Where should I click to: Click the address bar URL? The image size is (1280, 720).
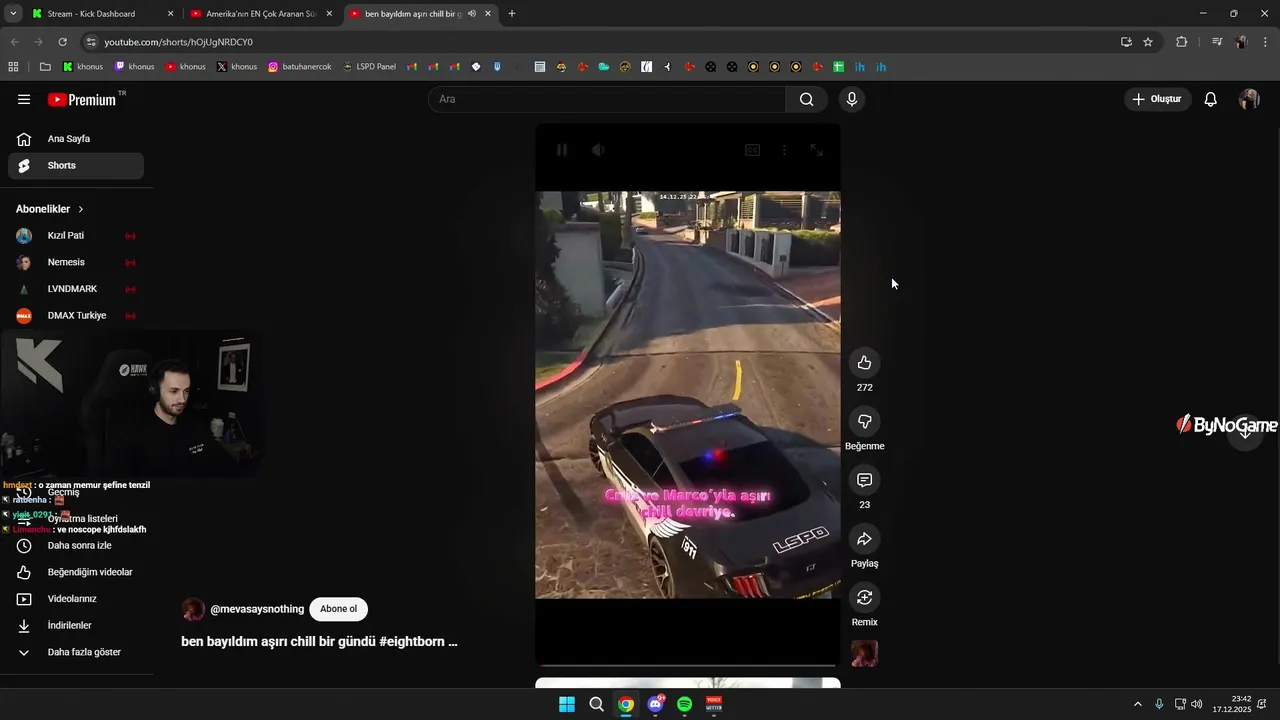coord(178,42)
